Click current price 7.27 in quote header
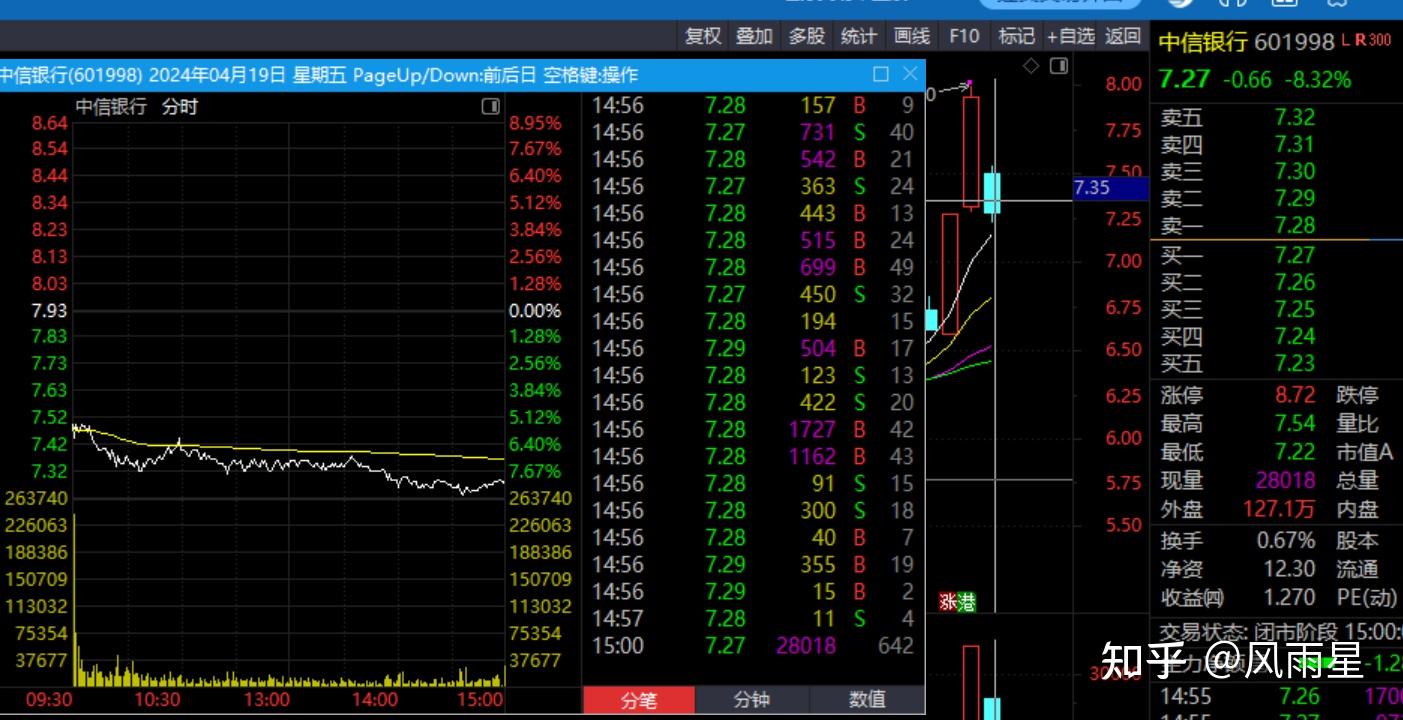 point(1185,79)
